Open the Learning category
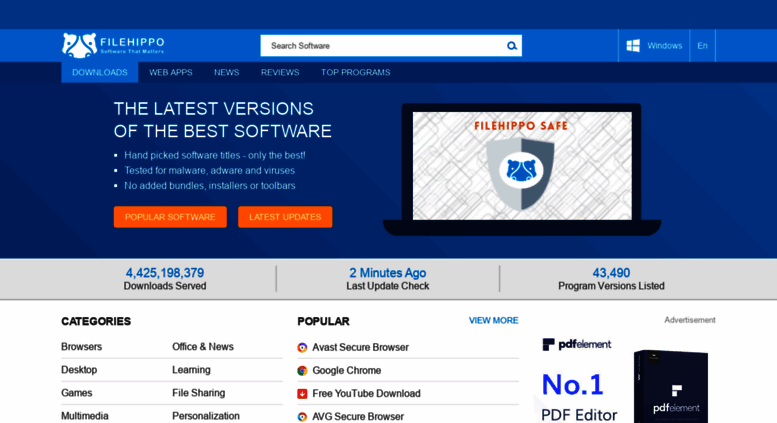777x423 pixels. (191, 370)
